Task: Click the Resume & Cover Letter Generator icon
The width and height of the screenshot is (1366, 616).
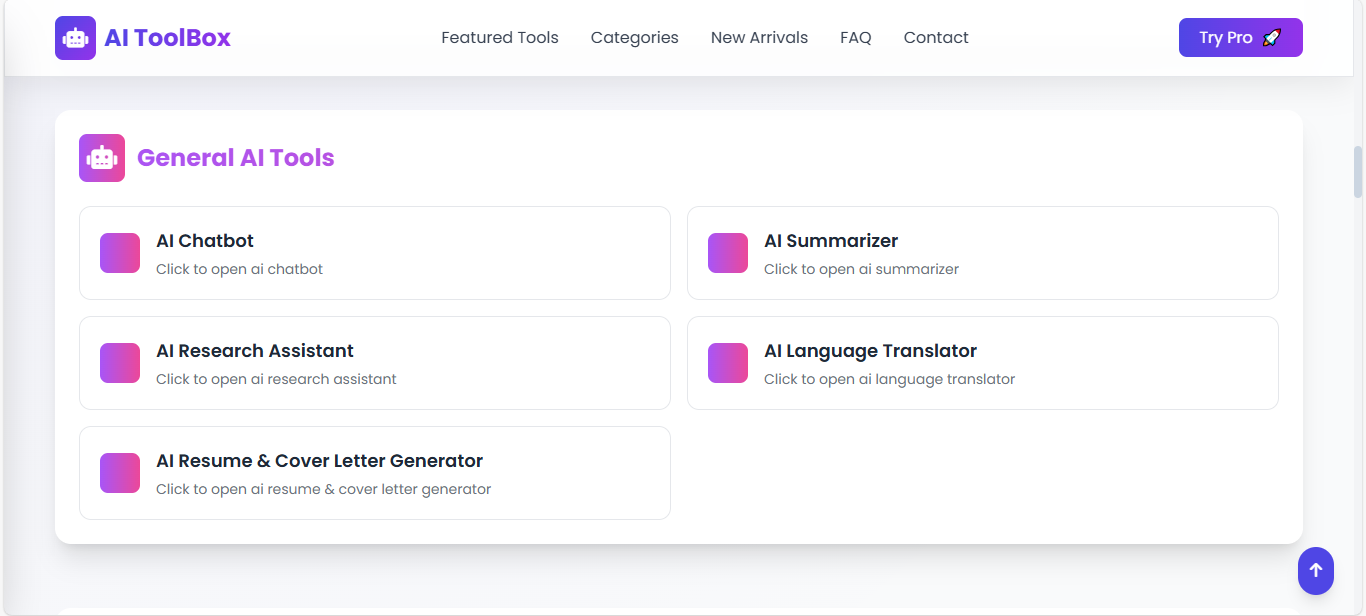Action: [120, 473]
